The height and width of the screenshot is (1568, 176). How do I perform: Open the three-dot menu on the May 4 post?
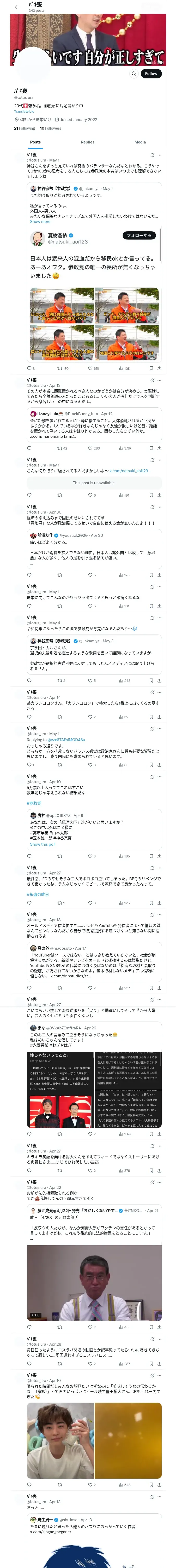click(x=160, y=618)
